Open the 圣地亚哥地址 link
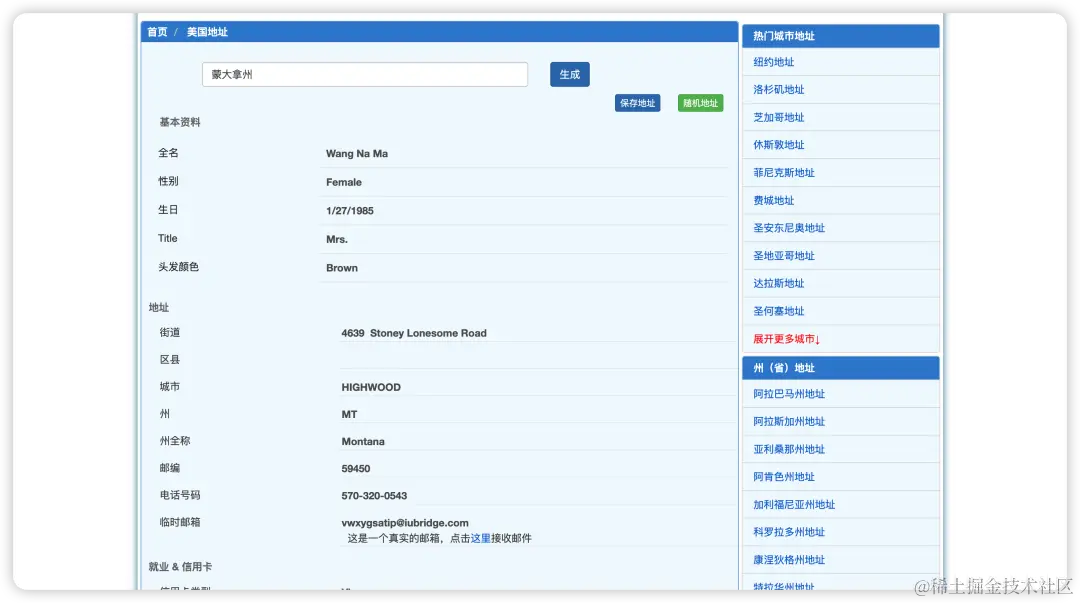The width and height of the screenshot is (1080, 603). click(784, 256)
